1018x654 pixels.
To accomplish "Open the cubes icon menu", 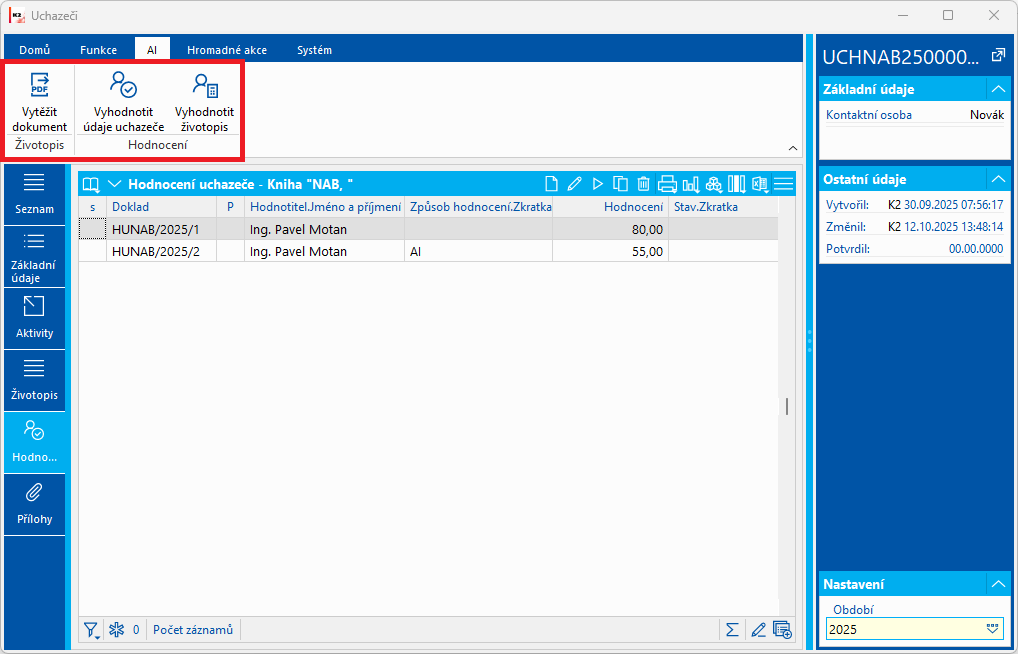I will (x=714, y=184).
